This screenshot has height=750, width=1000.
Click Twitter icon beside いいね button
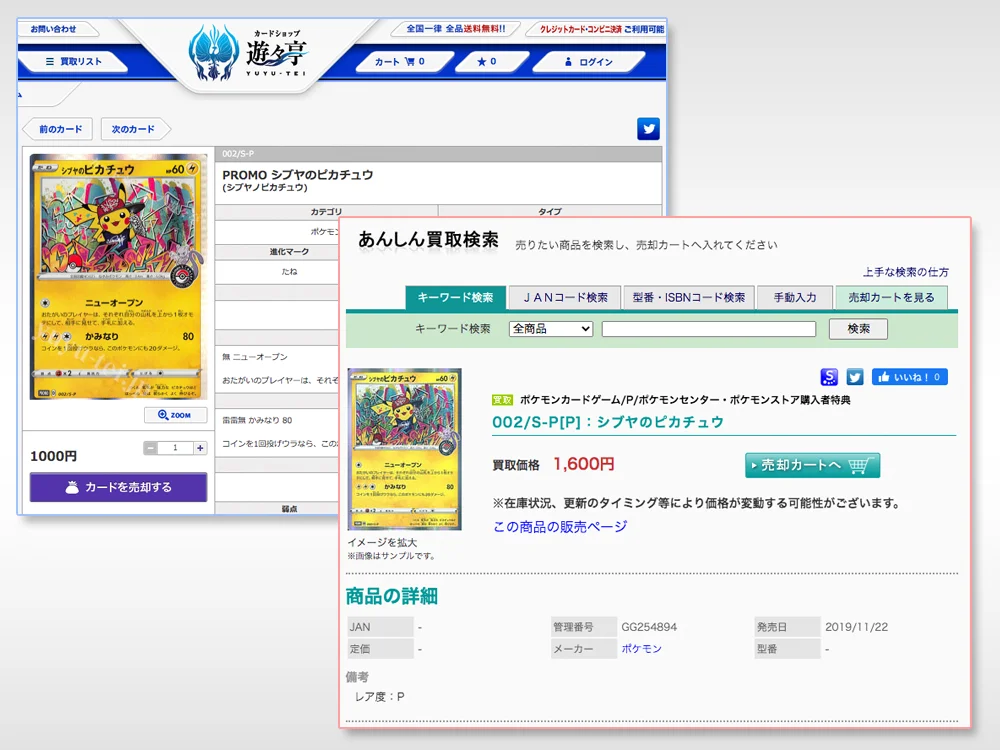point(855,377)
